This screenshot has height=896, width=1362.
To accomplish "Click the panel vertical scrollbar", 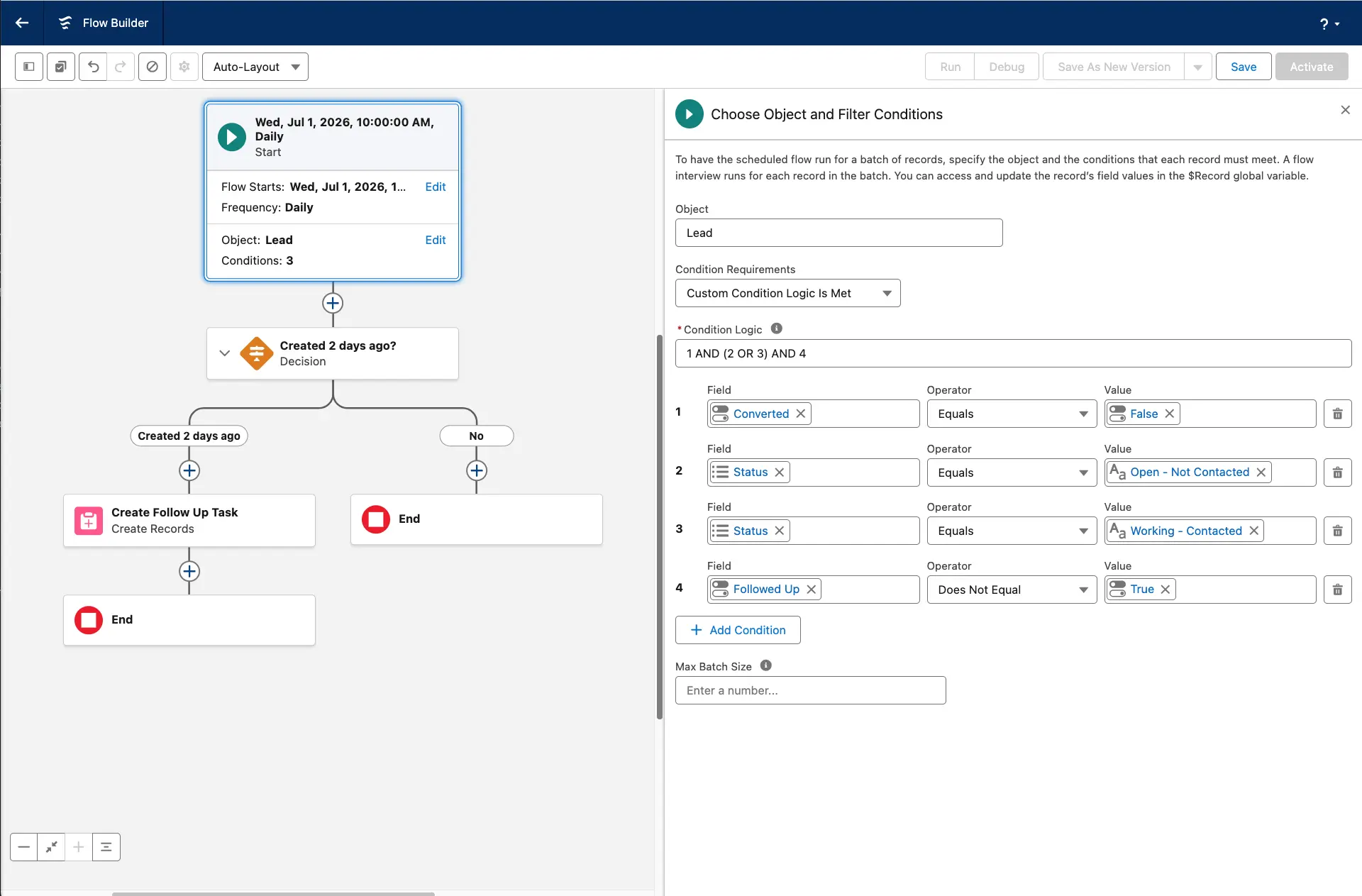I will pos(660,526).
